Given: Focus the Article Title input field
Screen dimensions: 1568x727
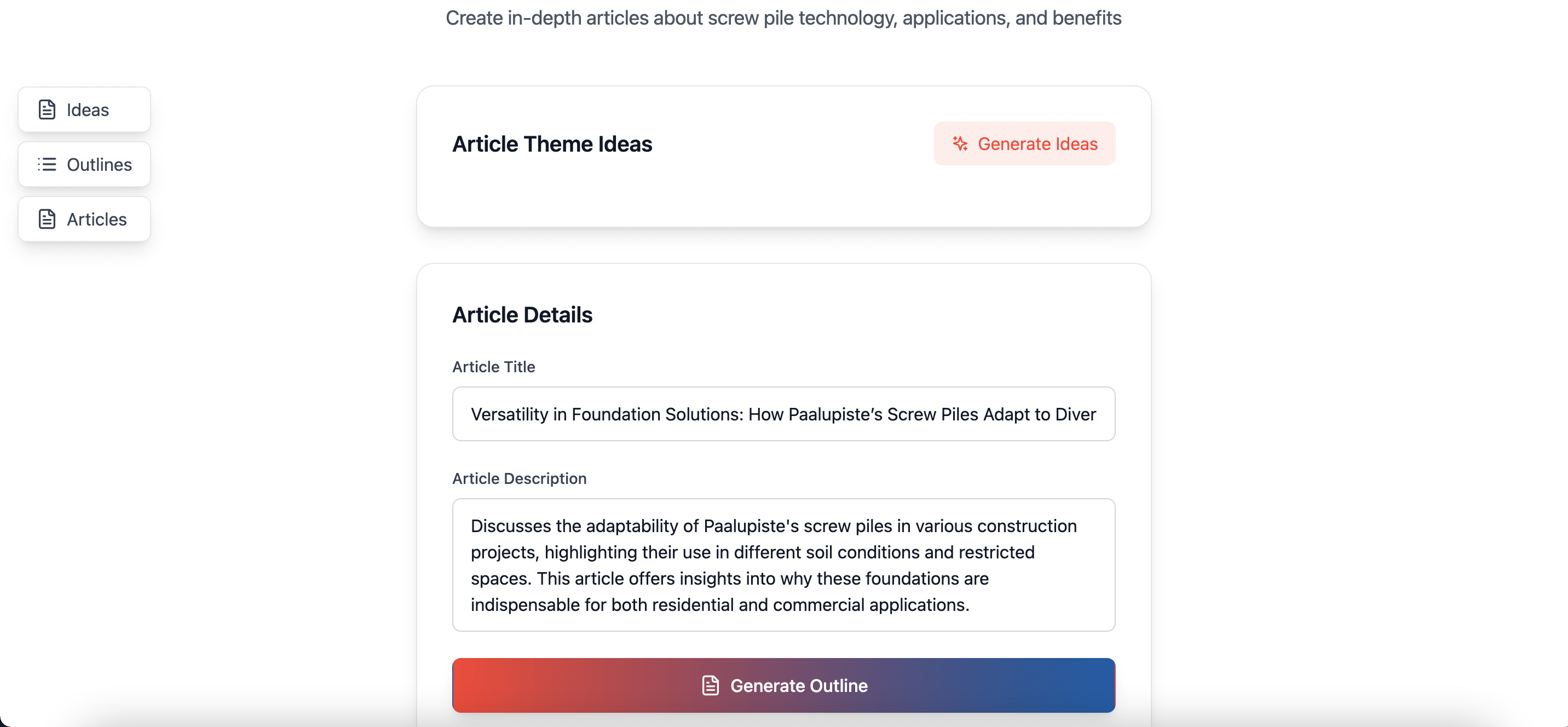Looking at the screenshot, I should (x=783, y=414).
